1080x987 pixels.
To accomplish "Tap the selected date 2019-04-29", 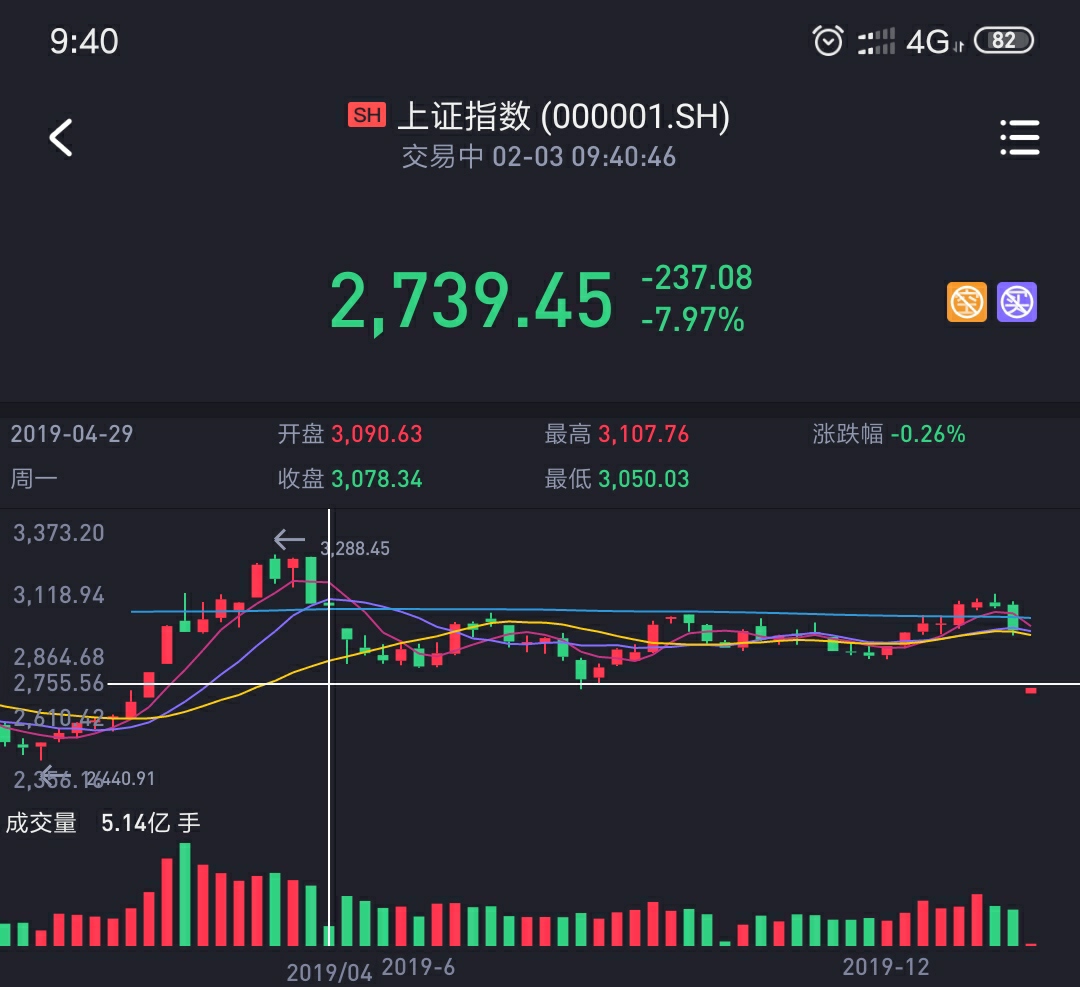I will click(x=72, y=434).
